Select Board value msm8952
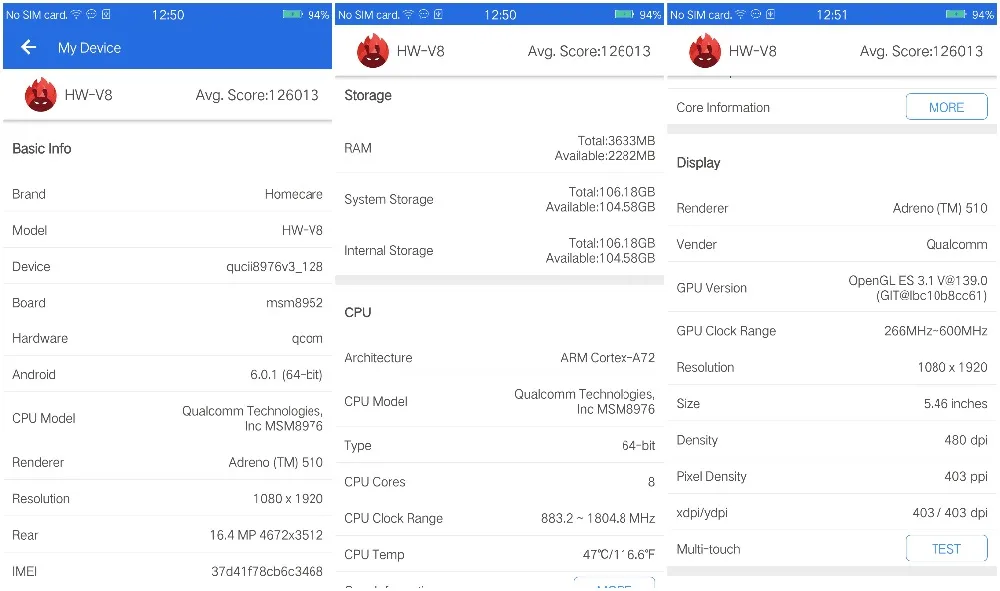 294,303
